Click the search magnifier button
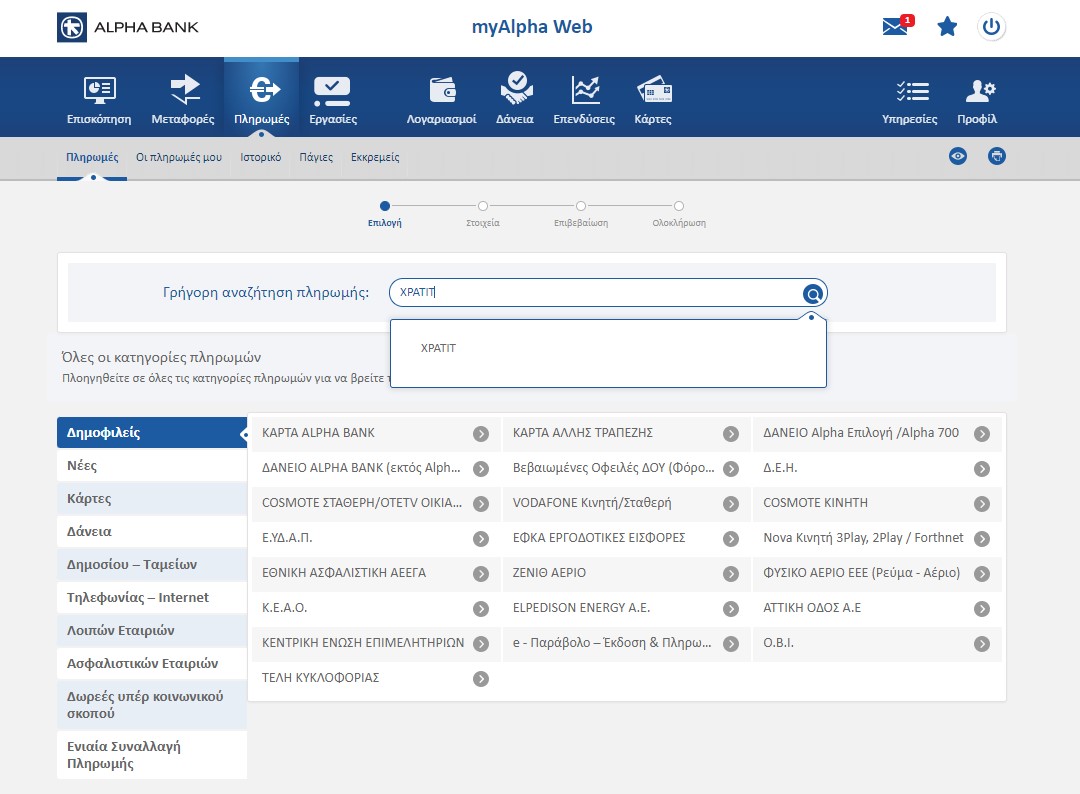 (813, 294)
